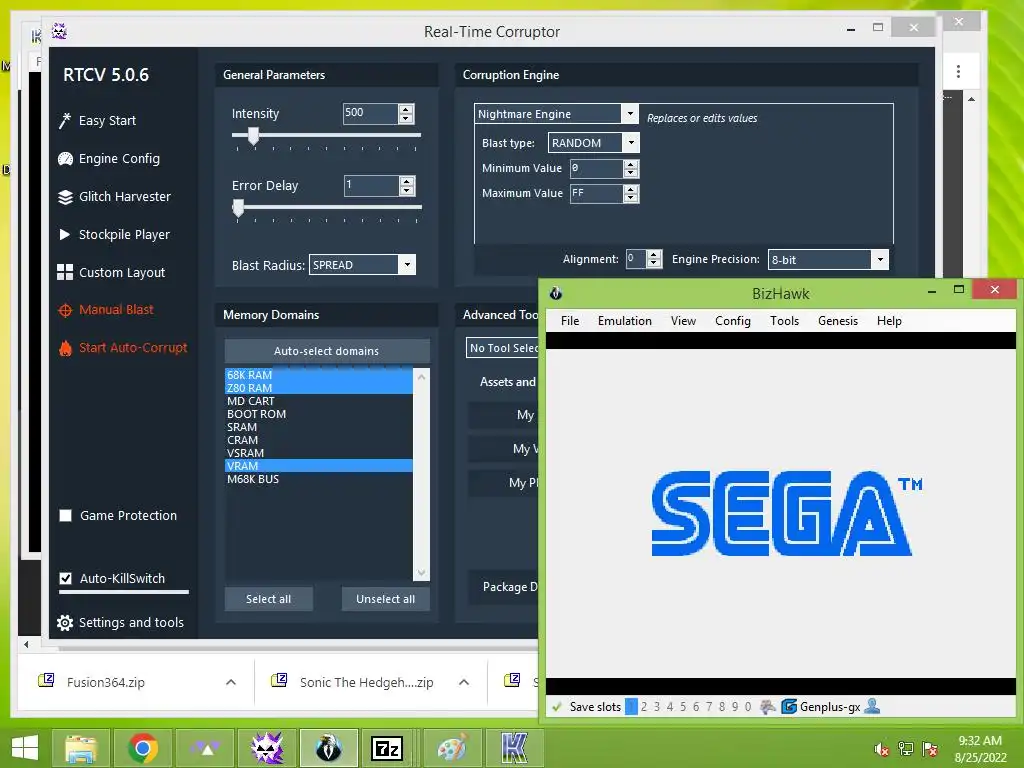Open the Blast Radius dropdown

407,264
